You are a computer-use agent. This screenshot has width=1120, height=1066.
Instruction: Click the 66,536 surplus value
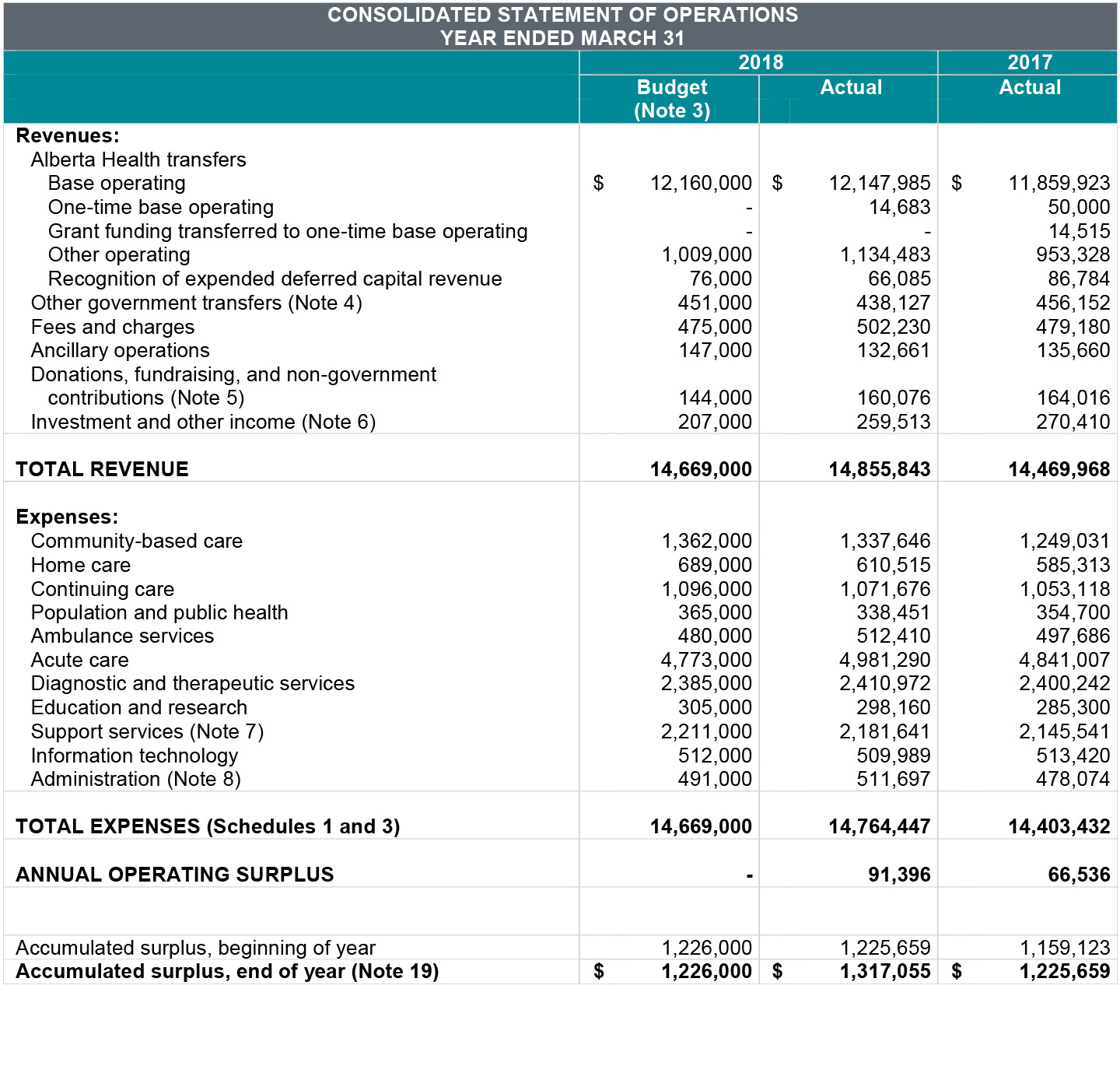[x=1080, y=875]
